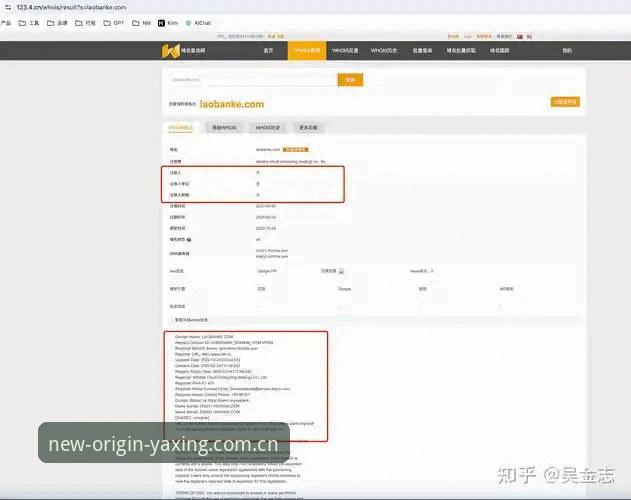Click the orange search button beside the input
Image resolution: width=631 pixels, height=500 pixels.
350,80
